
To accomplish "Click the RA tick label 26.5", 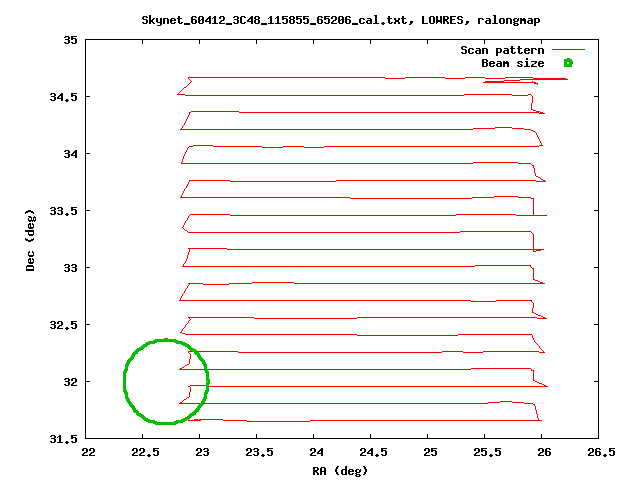I will tap(601, 452).
